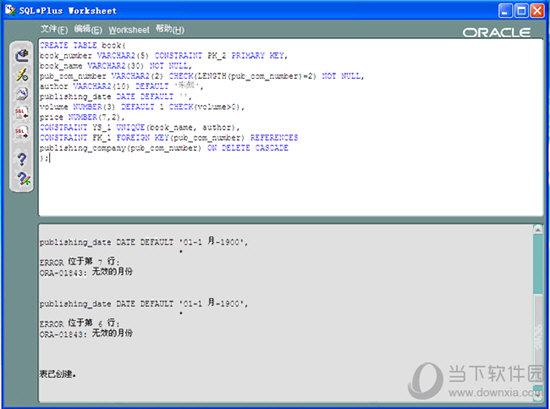Maximize the SQL*Plus Worksheet window
The width and height of the screenshot is (550, 409).
(x=521, y=11)
